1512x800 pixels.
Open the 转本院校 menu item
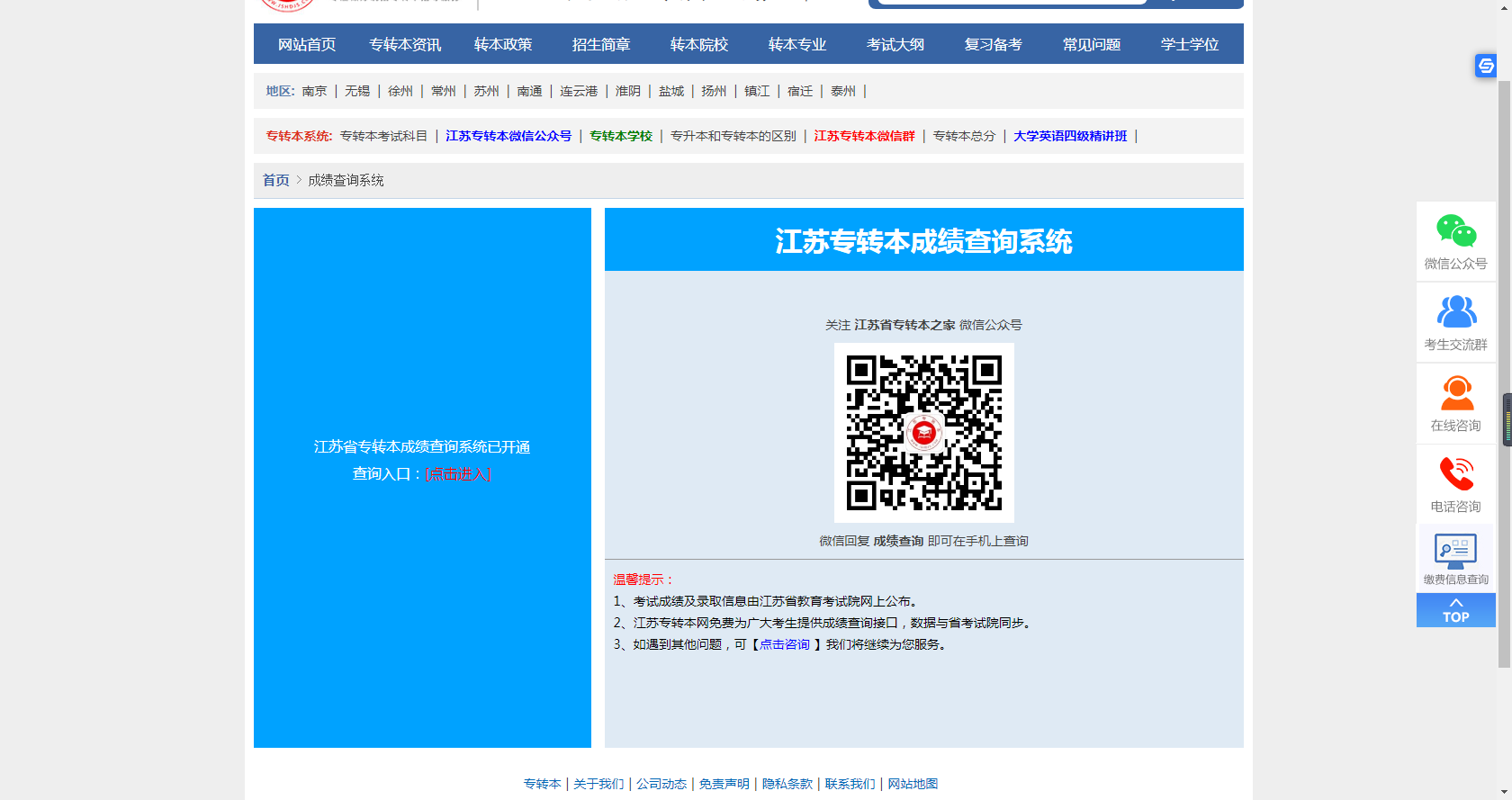click(699, 44)
